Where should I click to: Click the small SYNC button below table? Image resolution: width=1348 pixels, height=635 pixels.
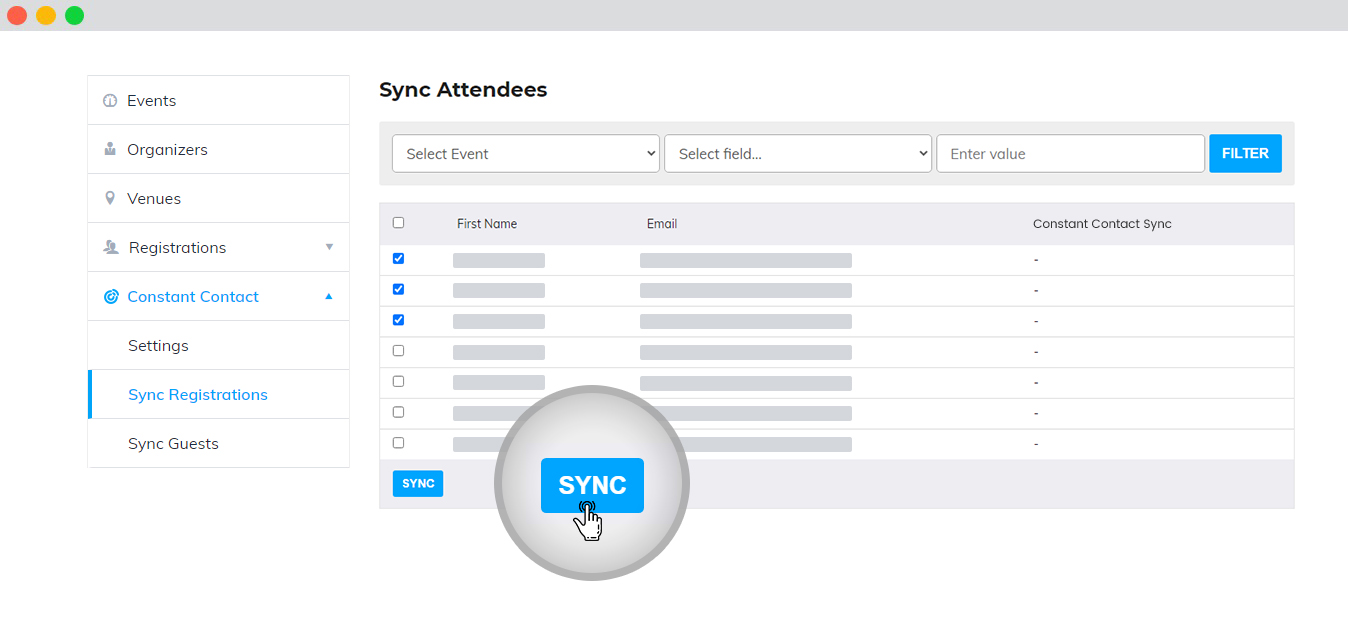418,484
